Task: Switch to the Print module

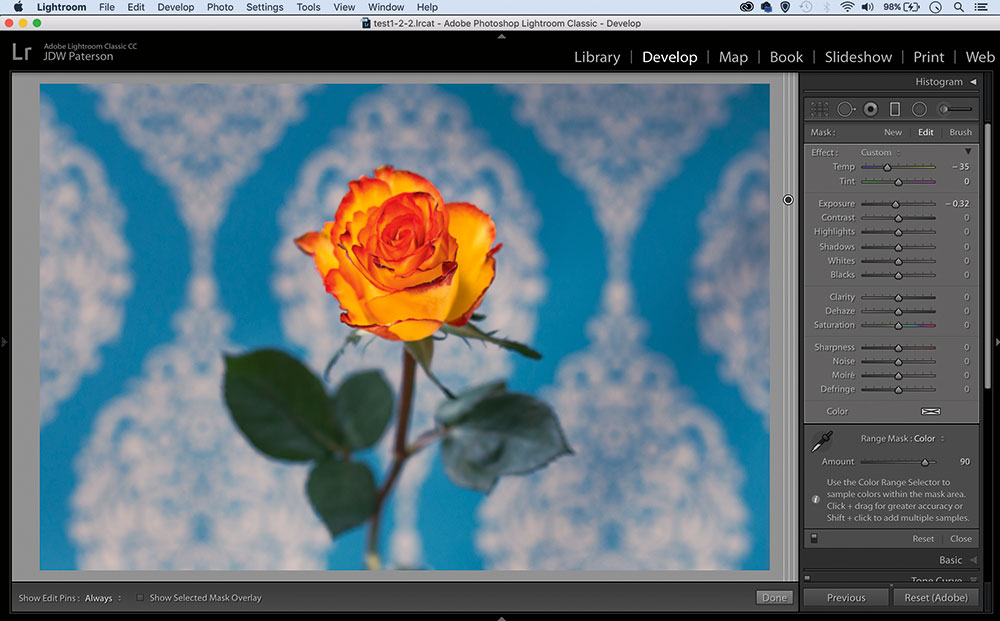Action: pos(929,57)
